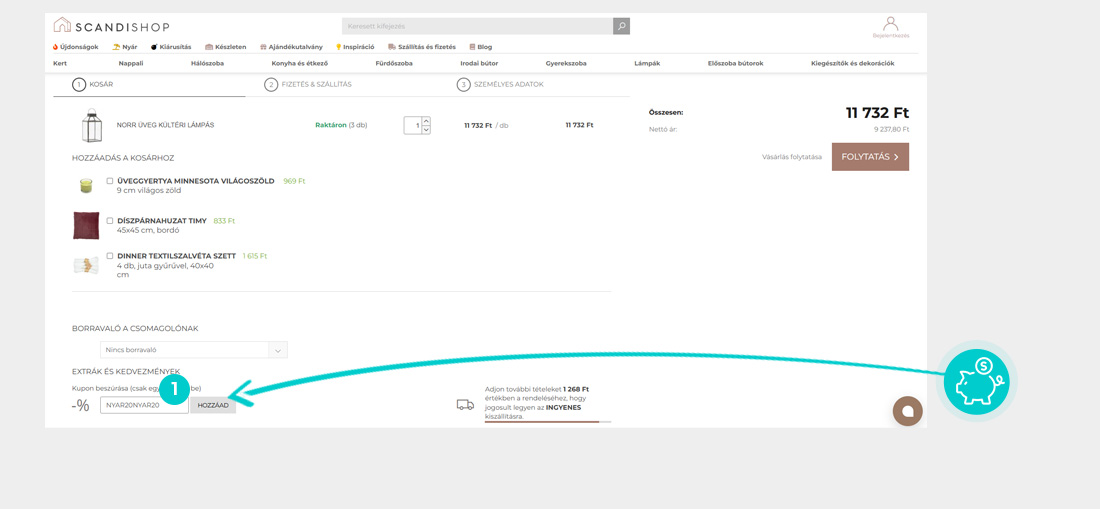Open Ajándékutalvány gift voucher link
Screen dimensions: 1100x509
291,47
